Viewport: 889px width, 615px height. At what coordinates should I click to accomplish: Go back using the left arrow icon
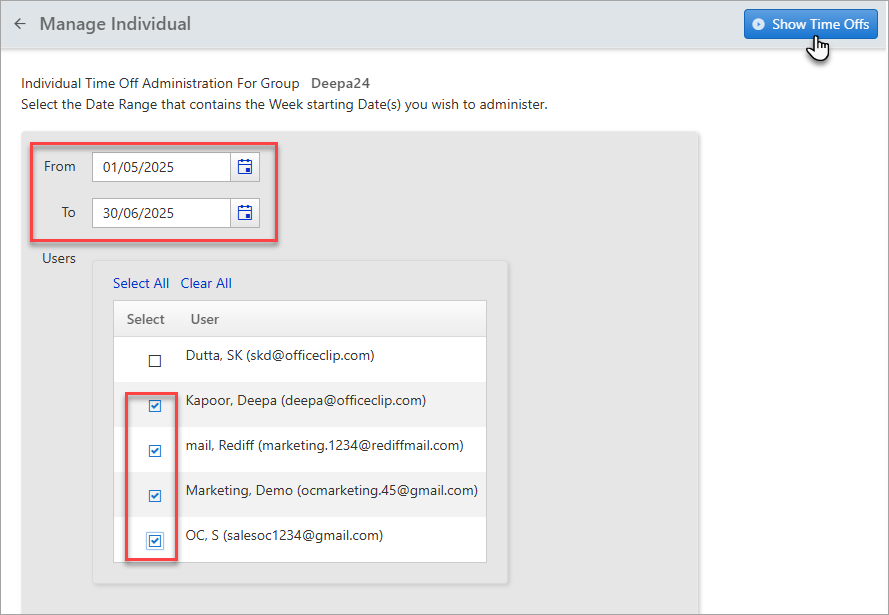[x=20, y=24]
